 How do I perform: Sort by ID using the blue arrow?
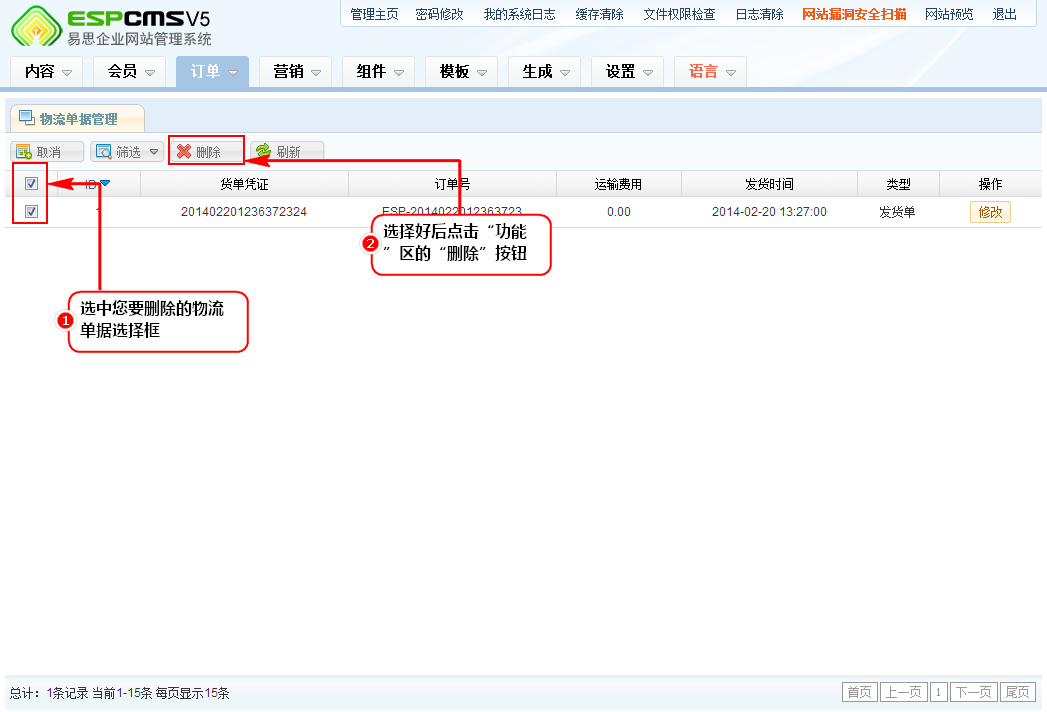tap(105, 184)
